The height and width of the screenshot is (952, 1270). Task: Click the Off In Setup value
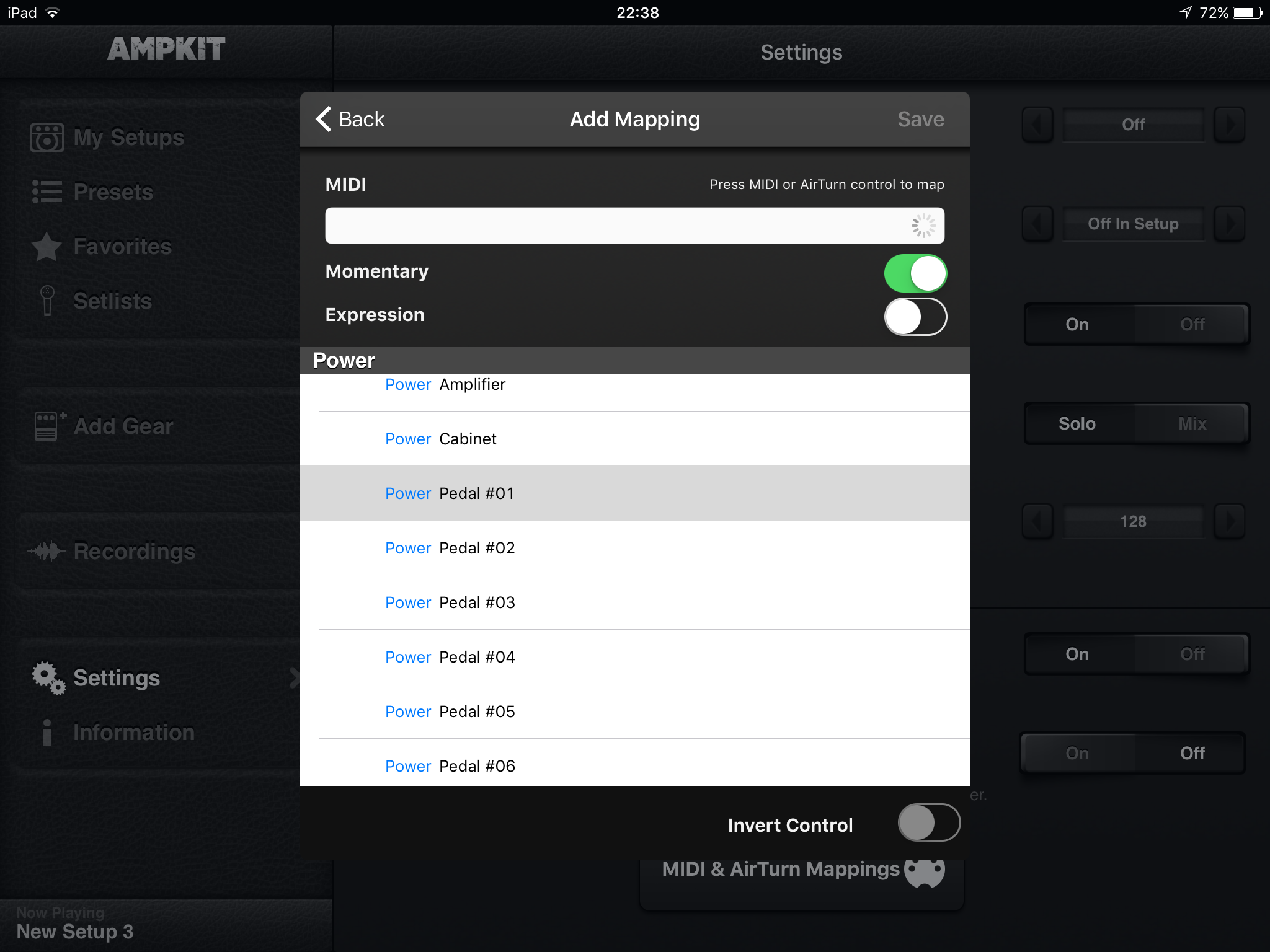coord(1133,224)
